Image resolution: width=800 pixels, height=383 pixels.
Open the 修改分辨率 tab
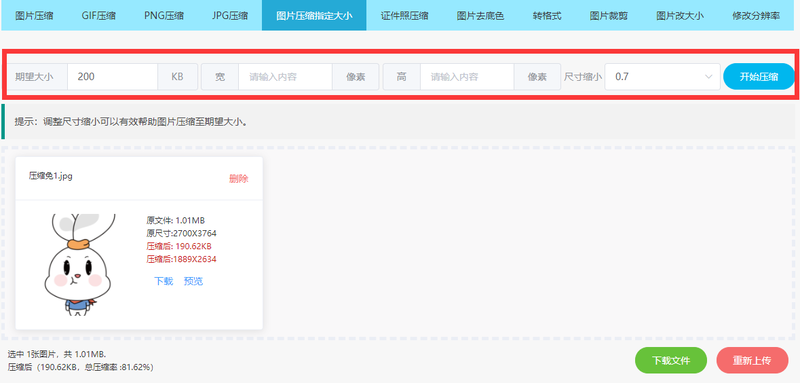(x=756, y=15)
